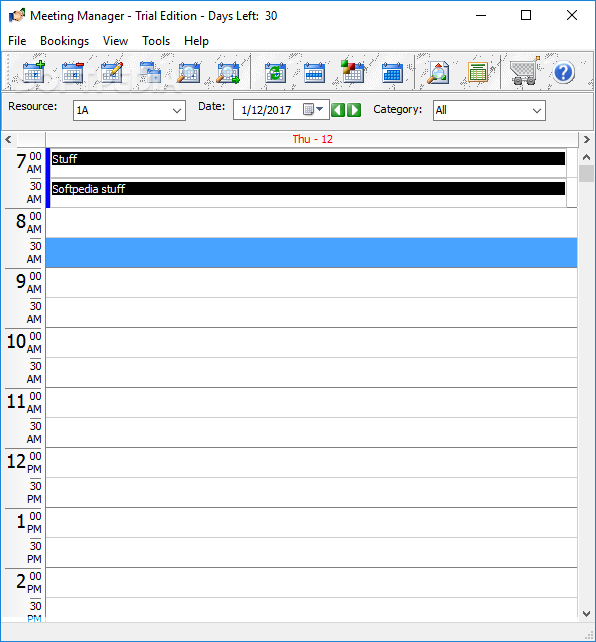This screenshot has height=642, width=596.
Task: Close the Meeting Manager window
Action: [x=572, y=16]
